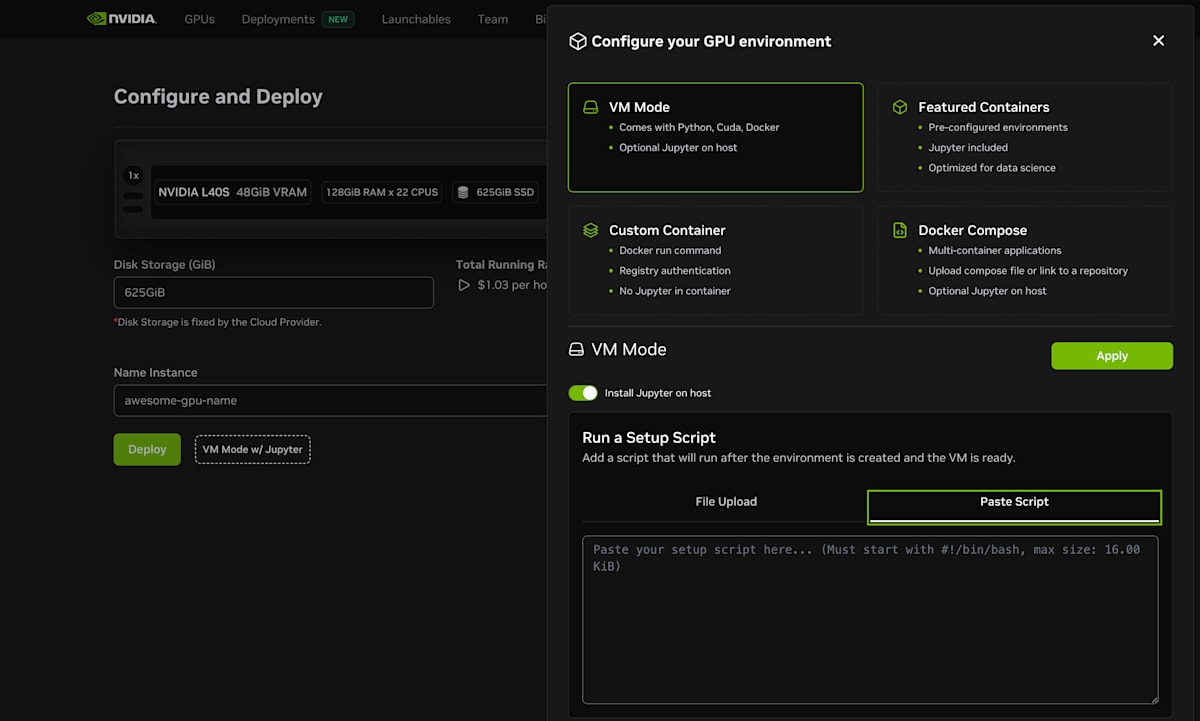Viewport: 1200px width, 721px height.
Task: Click the play icon next to $1.03 rate
Action: (x=463, y=285)
